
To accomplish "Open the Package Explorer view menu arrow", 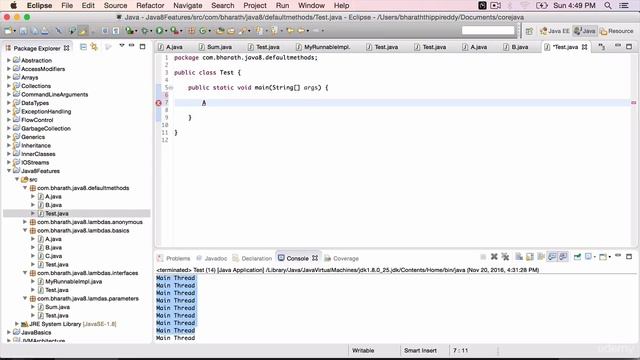I will pyautogui.click(x=122, y=45).
